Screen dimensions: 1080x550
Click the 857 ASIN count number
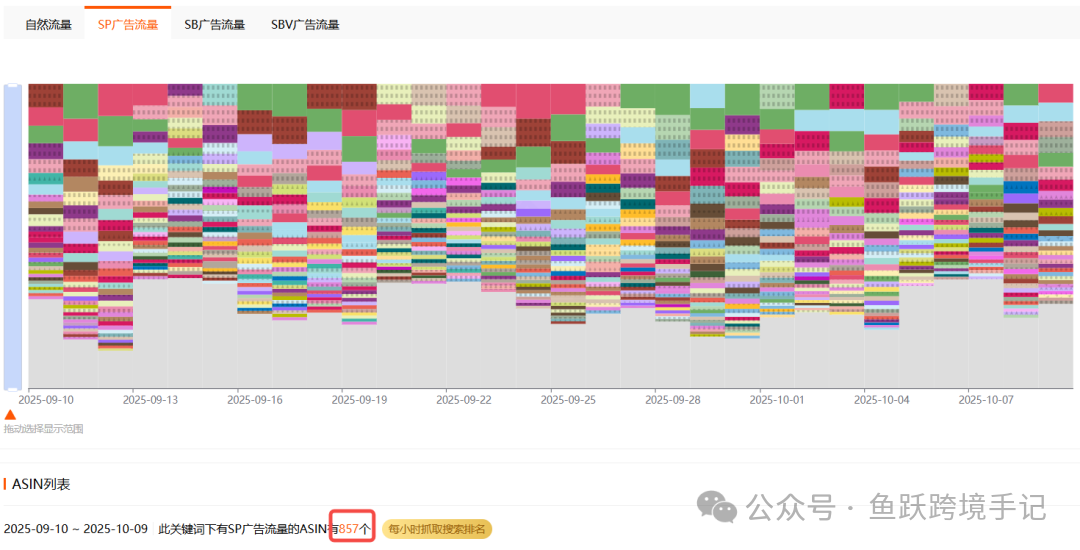pos(349,529)
